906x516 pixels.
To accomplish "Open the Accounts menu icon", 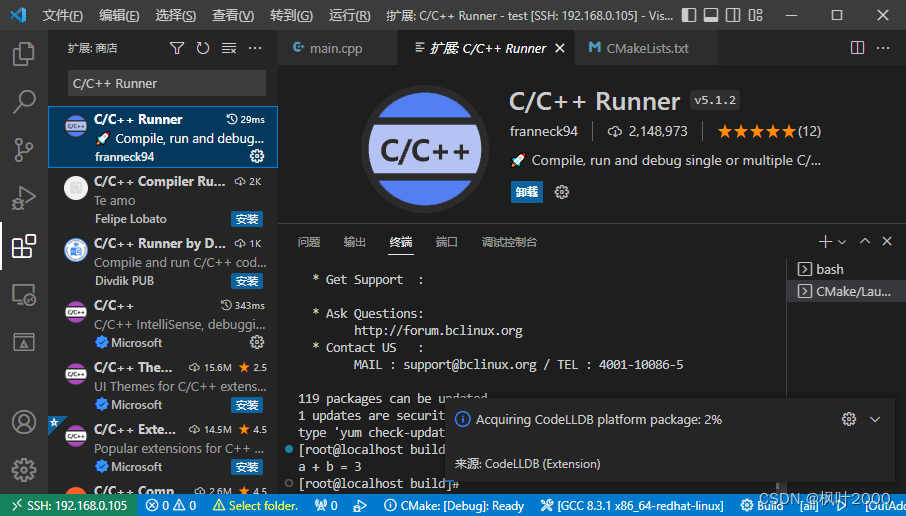I will [24, 422].
